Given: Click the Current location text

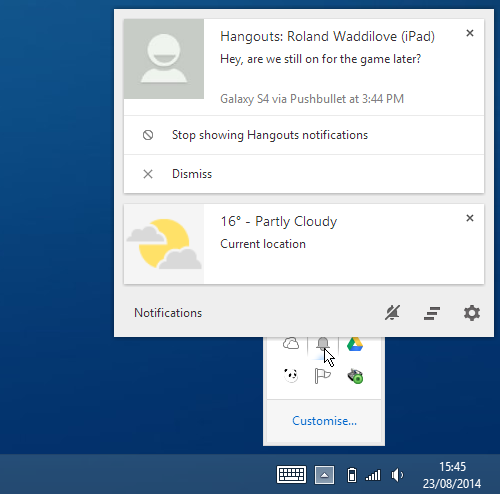Looking at the screenshot, I should click(263, 244).
